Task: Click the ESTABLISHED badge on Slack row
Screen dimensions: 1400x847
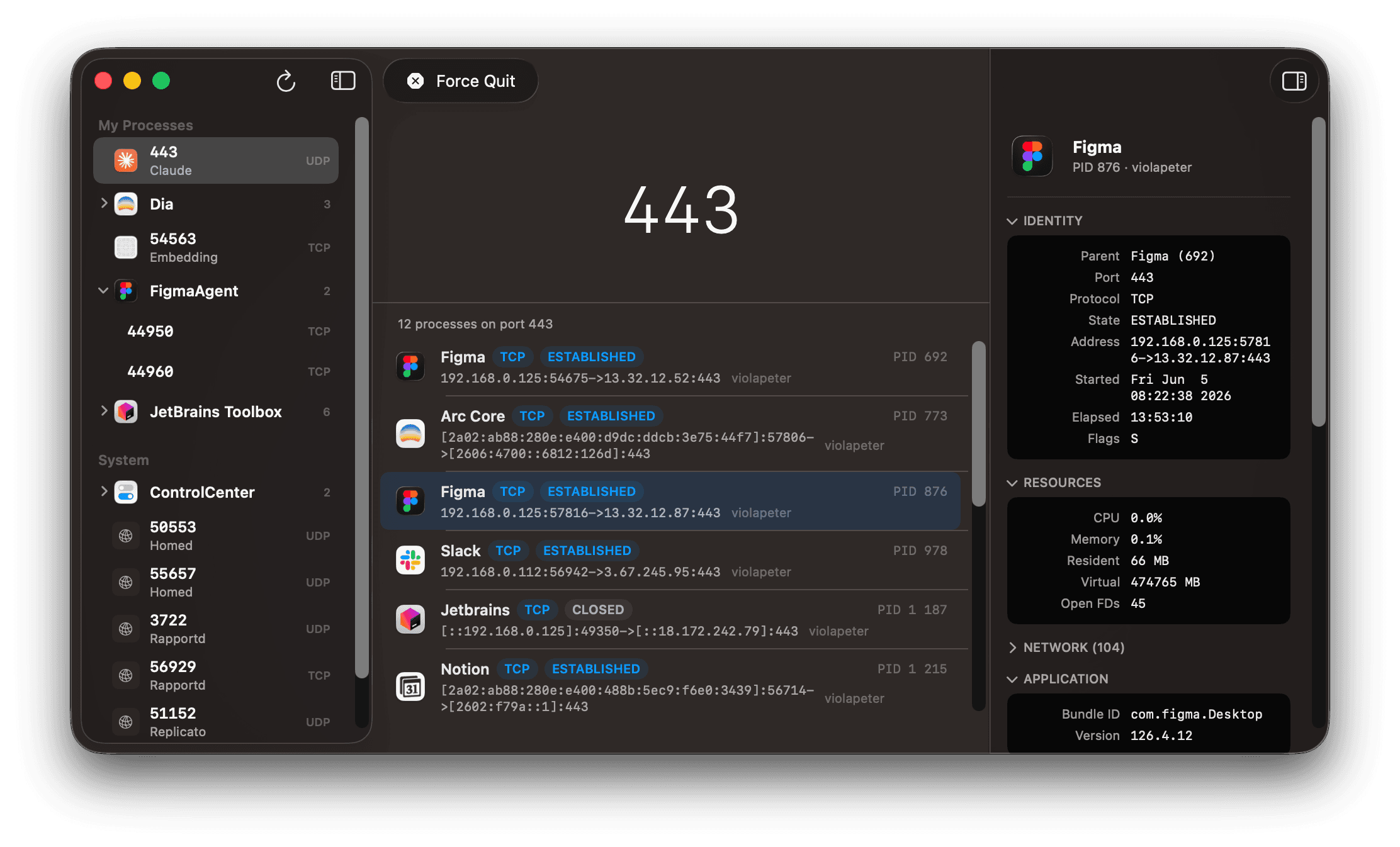Action: point(587,550)
